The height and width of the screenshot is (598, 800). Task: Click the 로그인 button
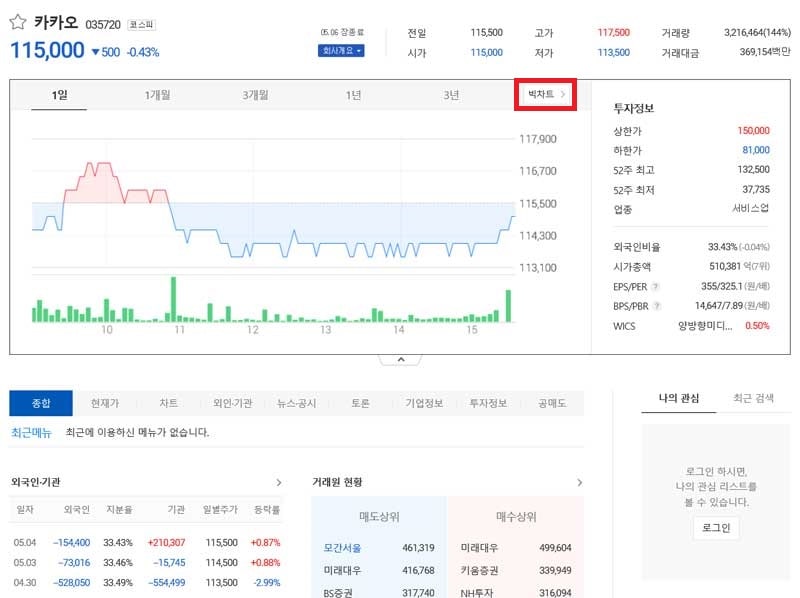click(x=715, y=527)
